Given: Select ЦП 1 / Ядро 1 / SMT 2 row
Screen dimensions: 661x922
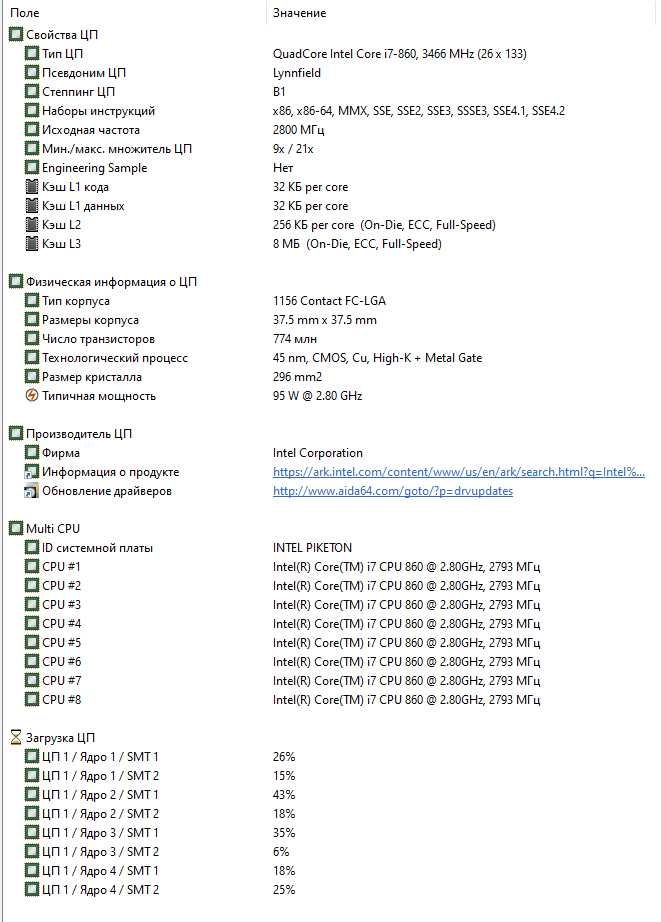Looking at the screenshot, I should click(329, 776).
